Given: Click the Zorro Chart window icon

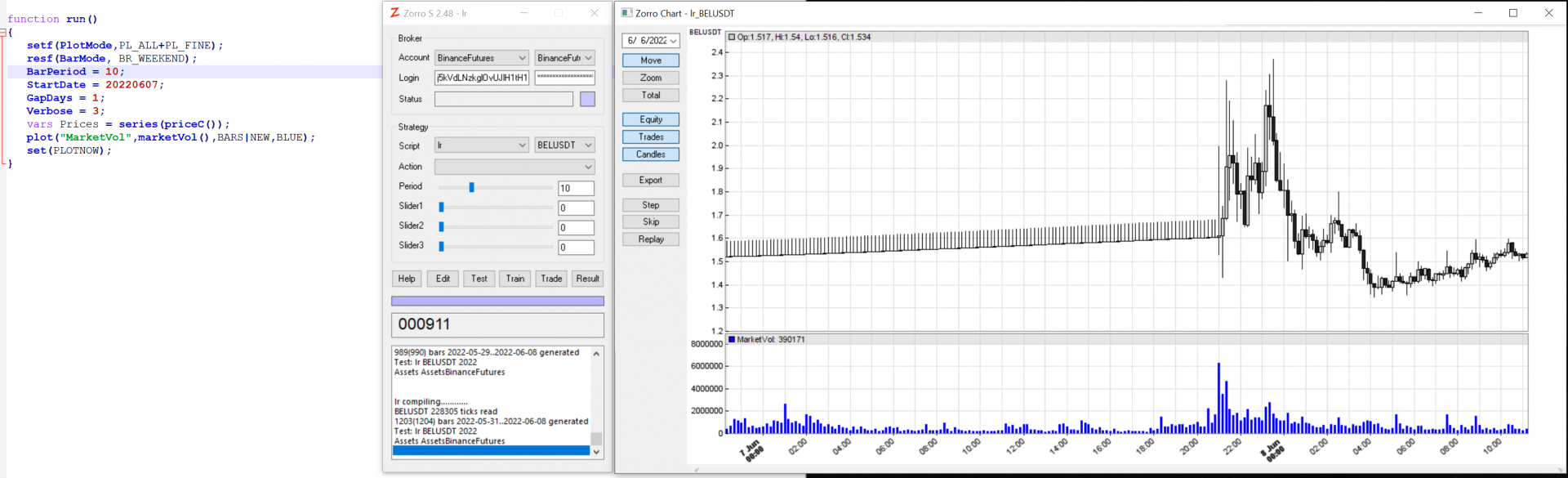Looking at the screenshot, I should (626, 13).
